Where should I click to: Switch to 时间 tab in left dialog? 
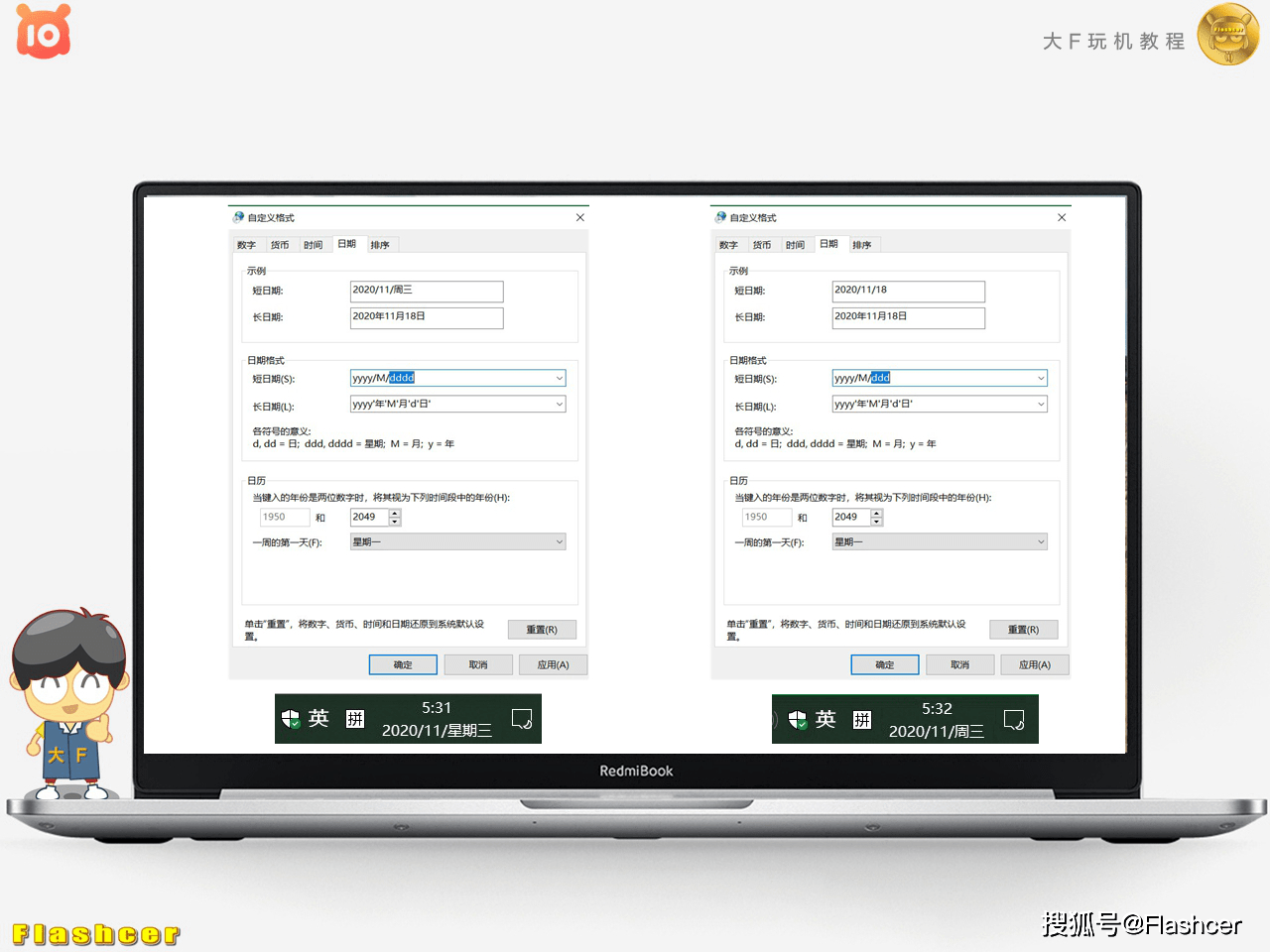click(313, 245)
